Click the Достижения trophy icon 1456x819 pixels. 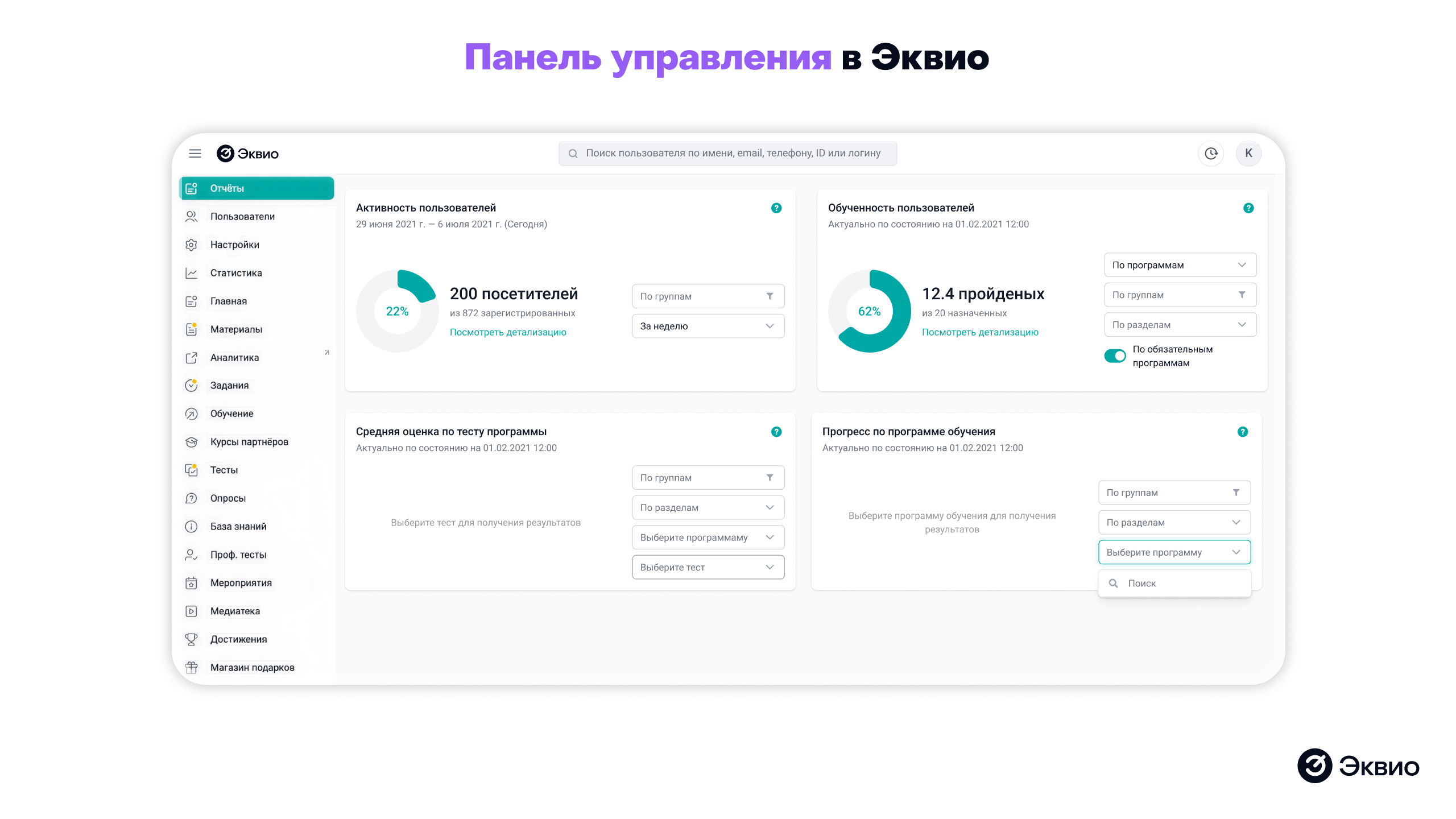coord(192,639)
